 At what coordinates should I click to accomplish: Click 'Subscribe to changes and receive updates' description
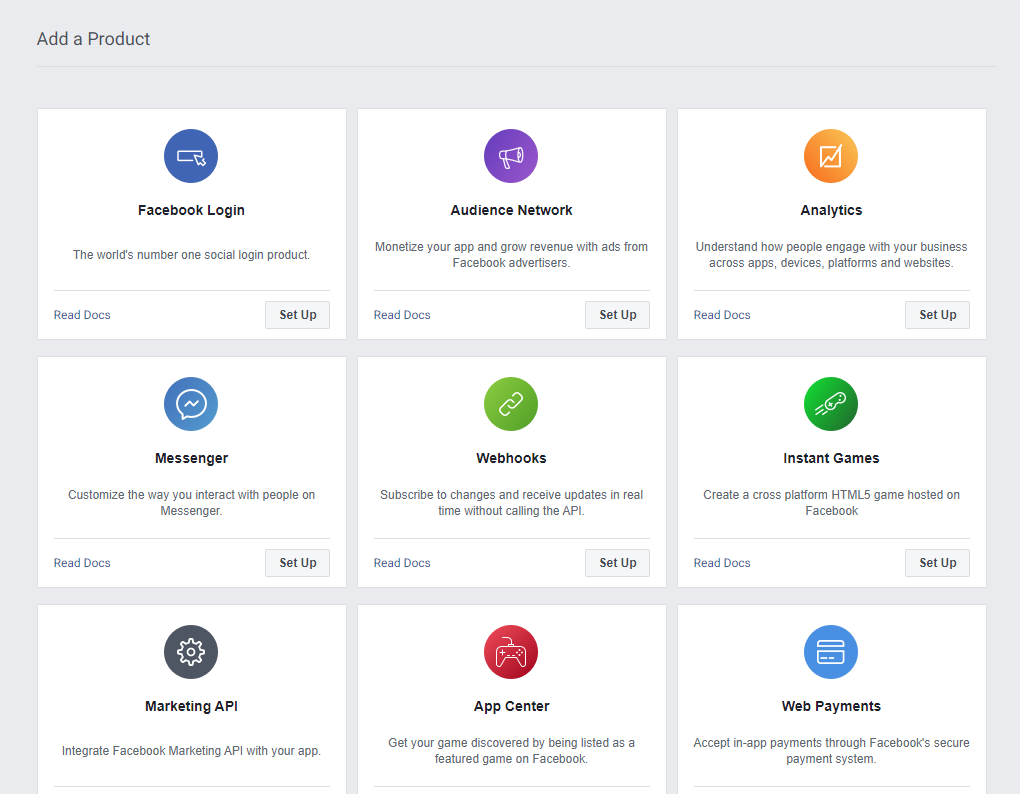click(511, 503)
